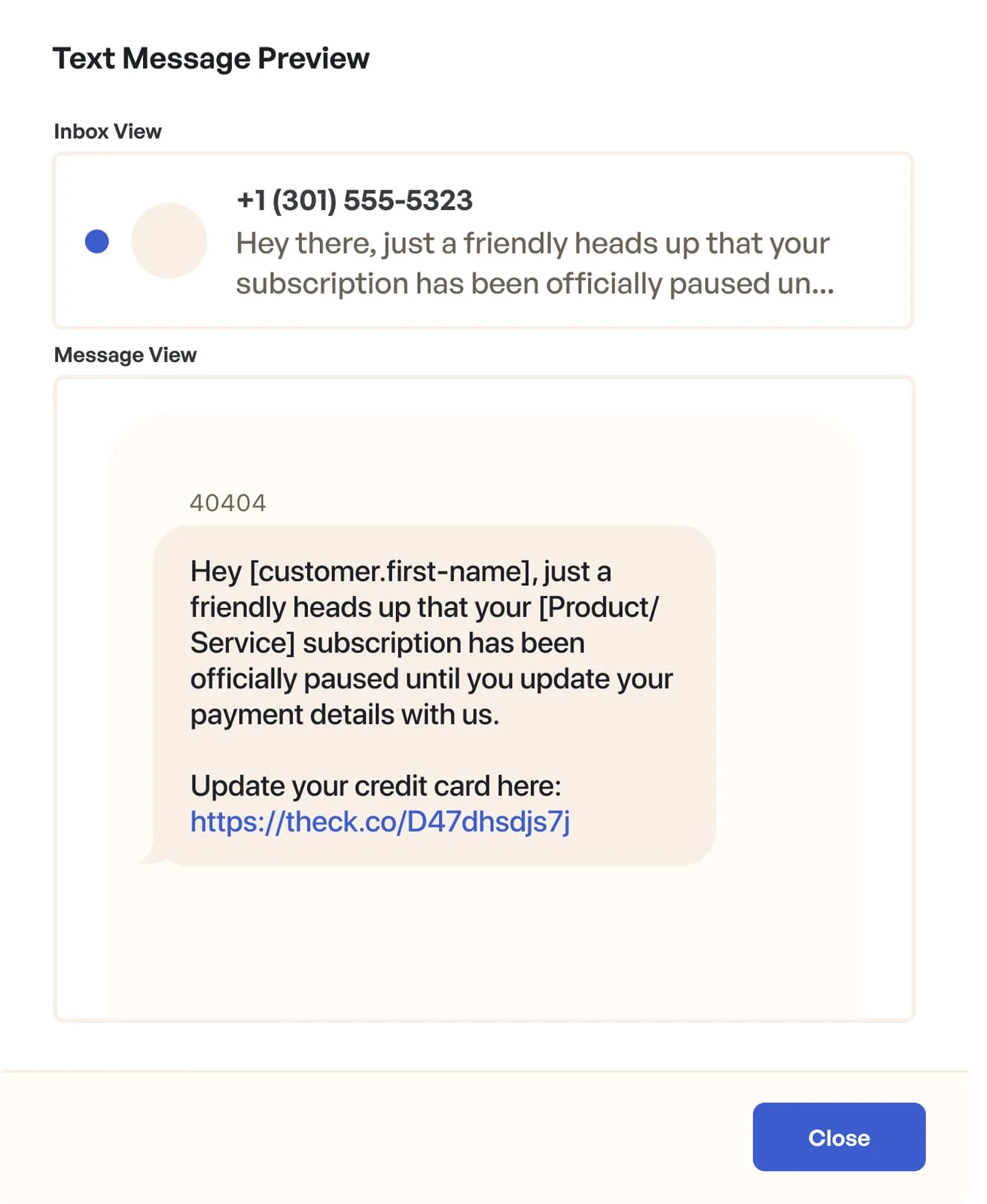Select the blank sender avatar circle
The width and height of the screenshot is (987, 1204).
[x=169, y=241]
